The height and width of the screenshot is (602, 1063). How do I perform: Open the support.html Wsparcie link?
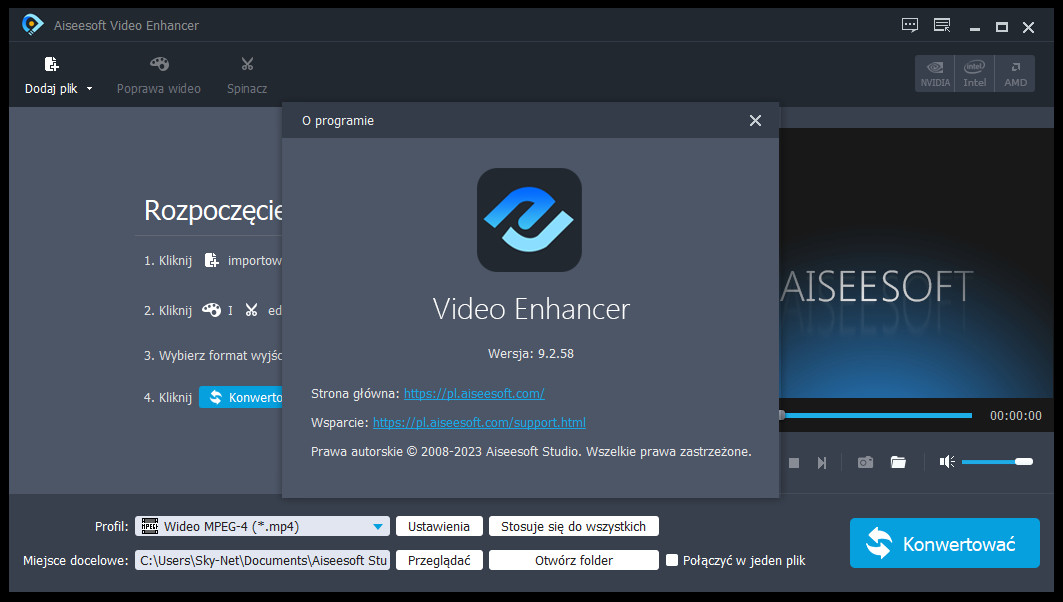coord(479,422)
